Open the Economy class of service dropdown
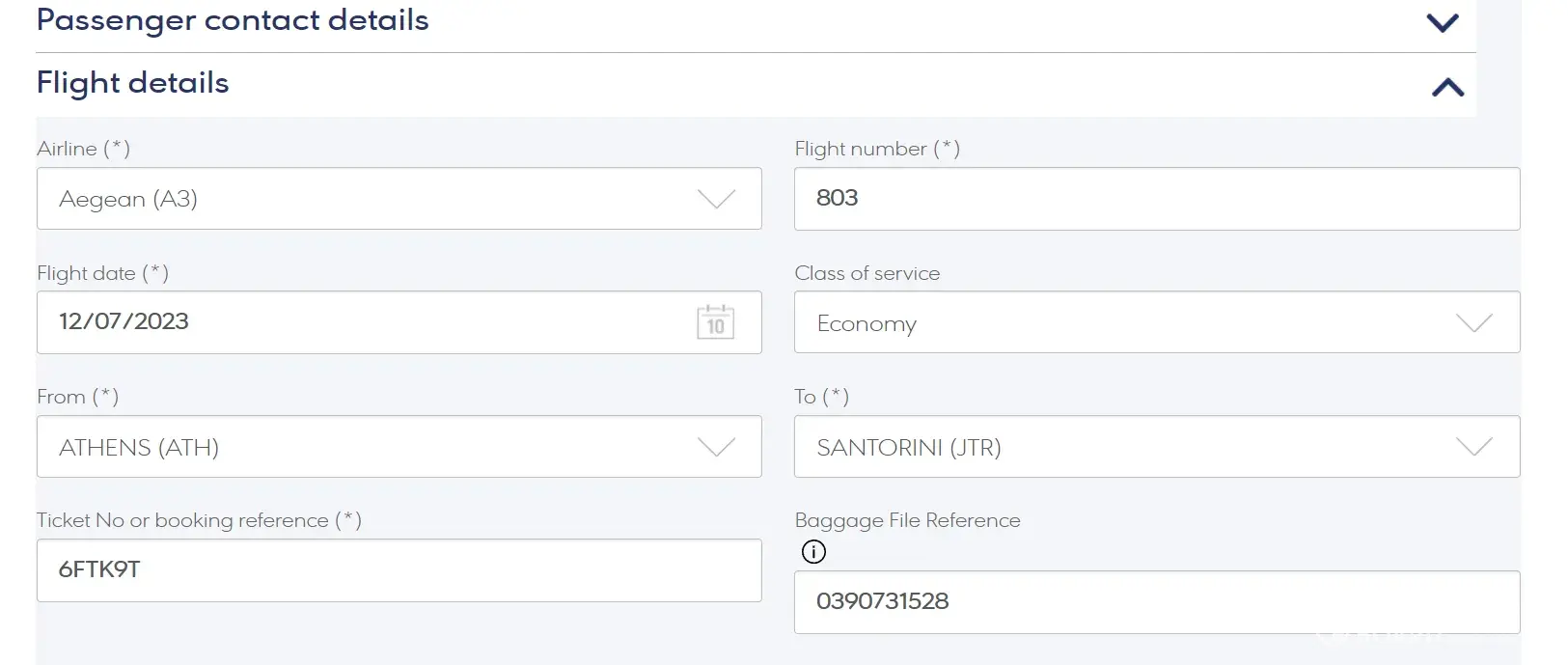The height and width of the screenshot is (665, 1568). 1119,323
